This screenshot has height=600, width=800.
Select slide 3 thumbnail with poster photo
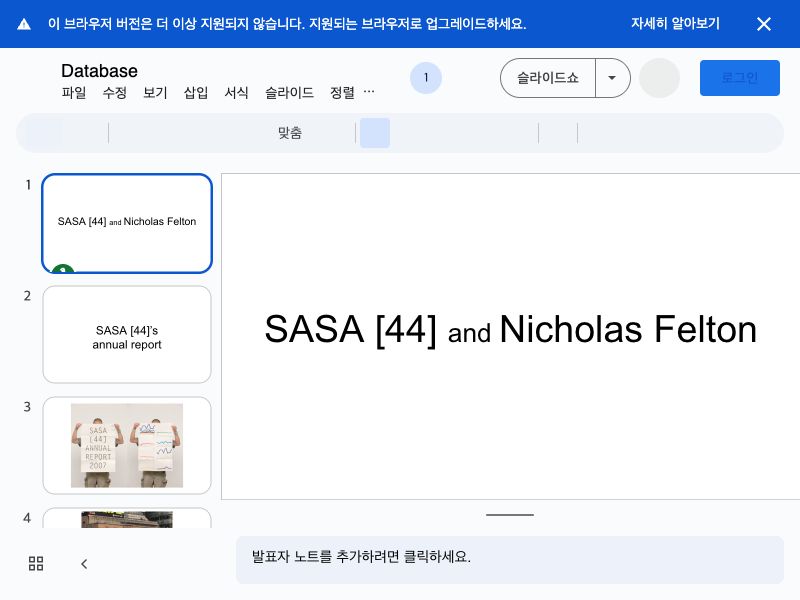(x=127, y=445)
